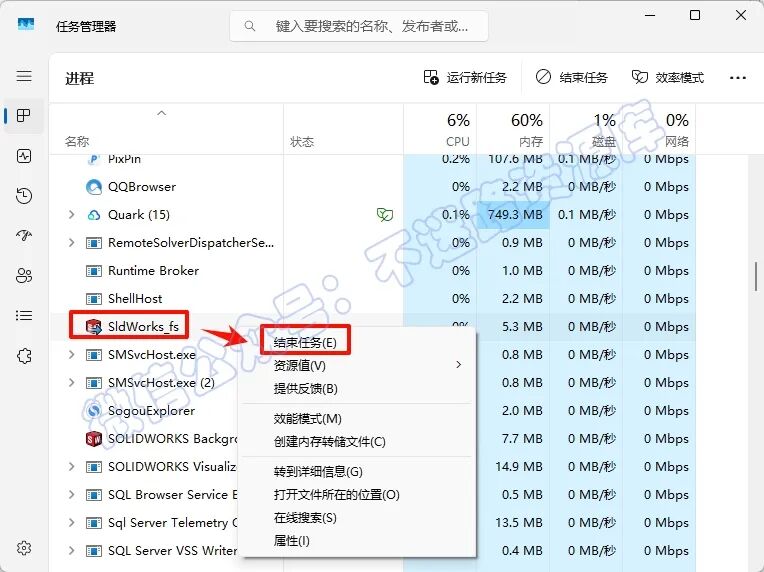This screenshot has width=764, height=572.
Task: Sort by the 网络 column header
Action: [659, 129]
